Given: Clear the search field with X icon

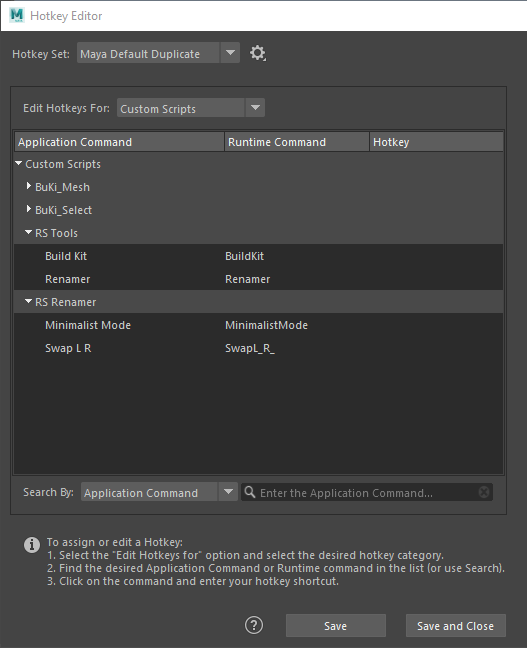Looking at the screenshot, I should pos(484,492).
